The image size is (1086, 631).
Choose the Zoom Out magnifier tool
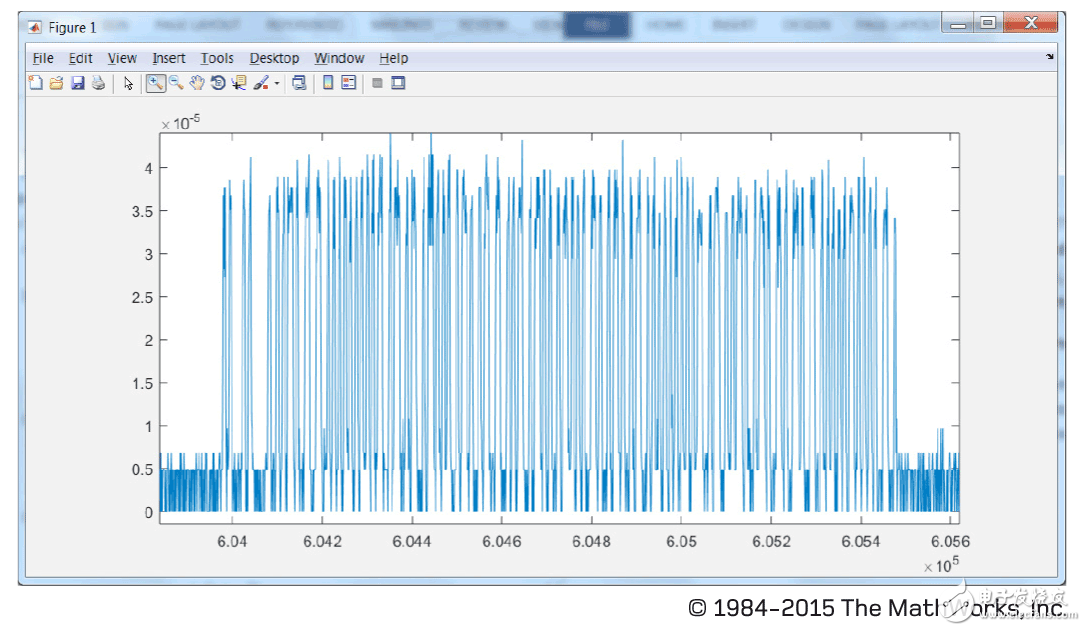pos(176,84)
